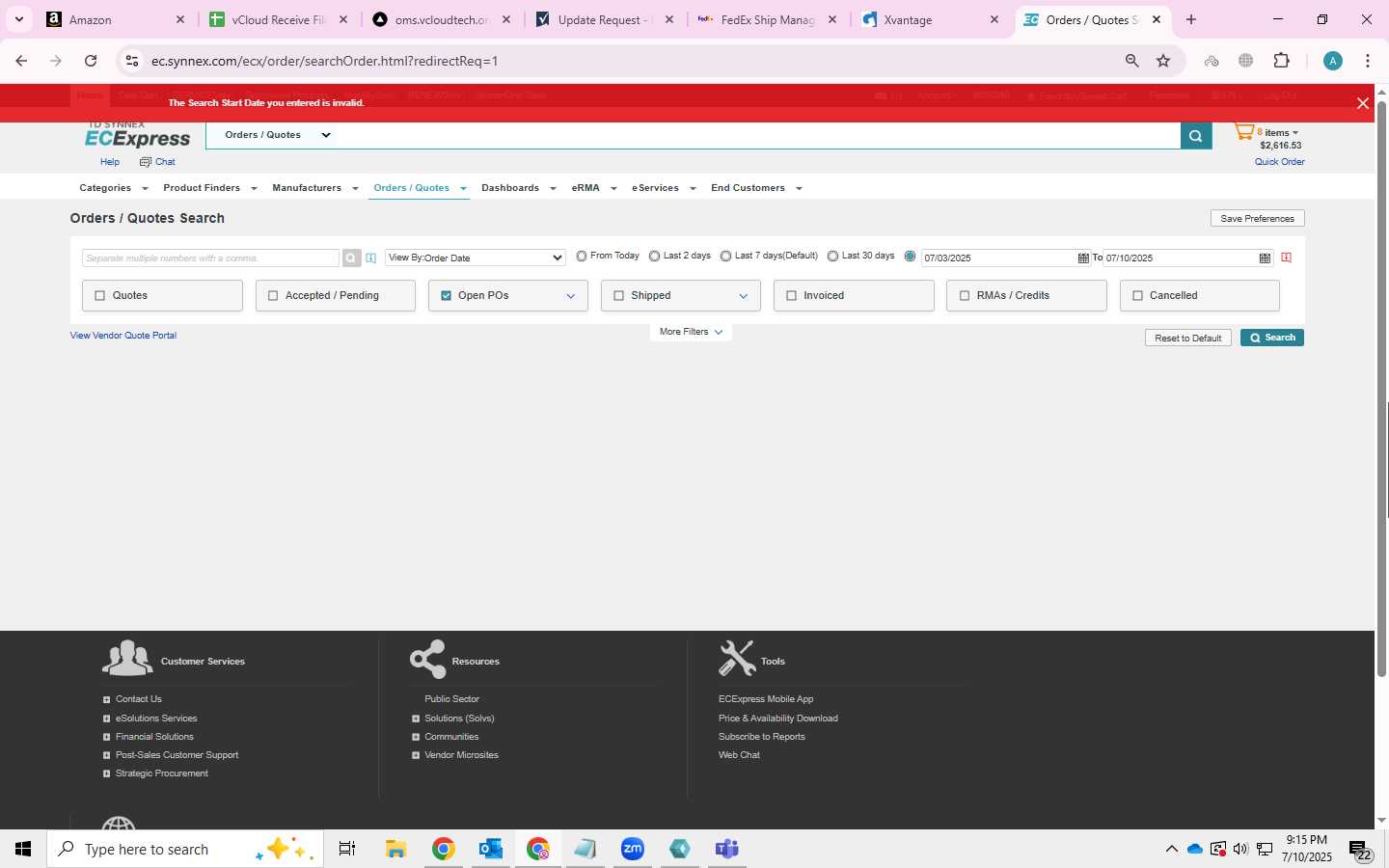Screen dimensions: 1389x868
Task: Click Reset to Default
Action: (1188, 339)
